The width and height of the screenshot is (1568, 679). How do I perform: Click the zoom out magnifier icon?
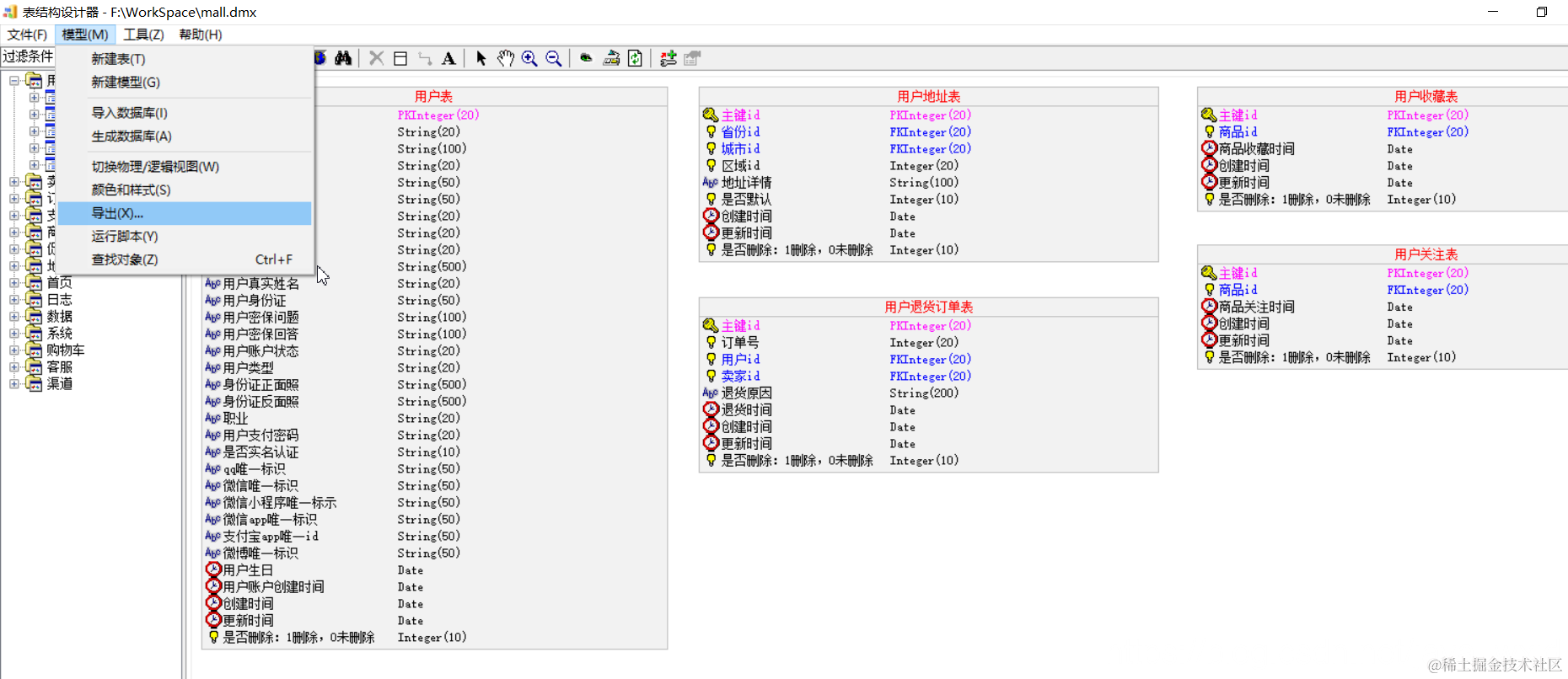pos(554,58)
